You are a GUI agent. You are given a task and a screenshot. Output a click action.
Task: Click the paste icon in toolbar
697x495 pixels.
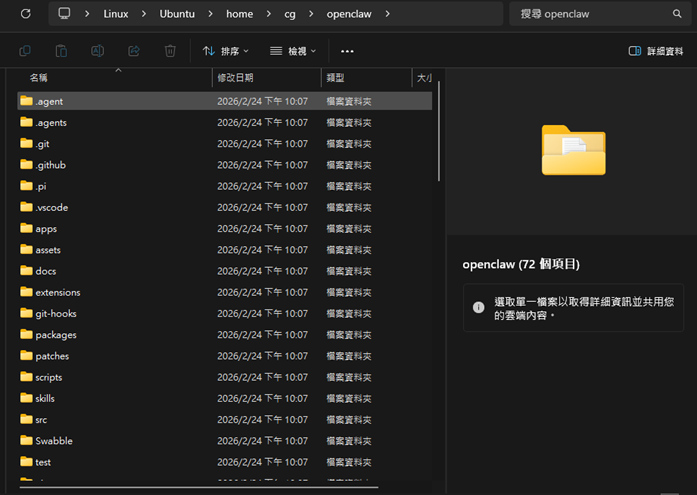(61, 51)
